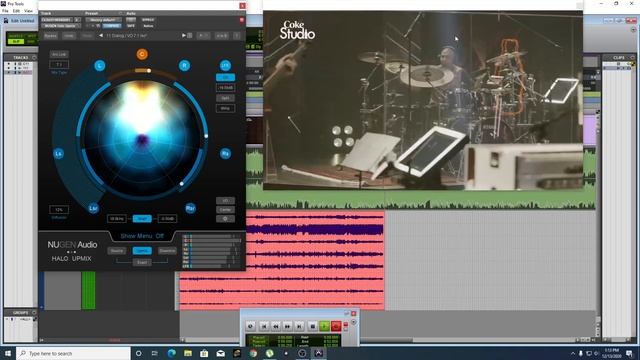Open the factory default preset dropdown

pyautogui.click(x=104, y=20)
